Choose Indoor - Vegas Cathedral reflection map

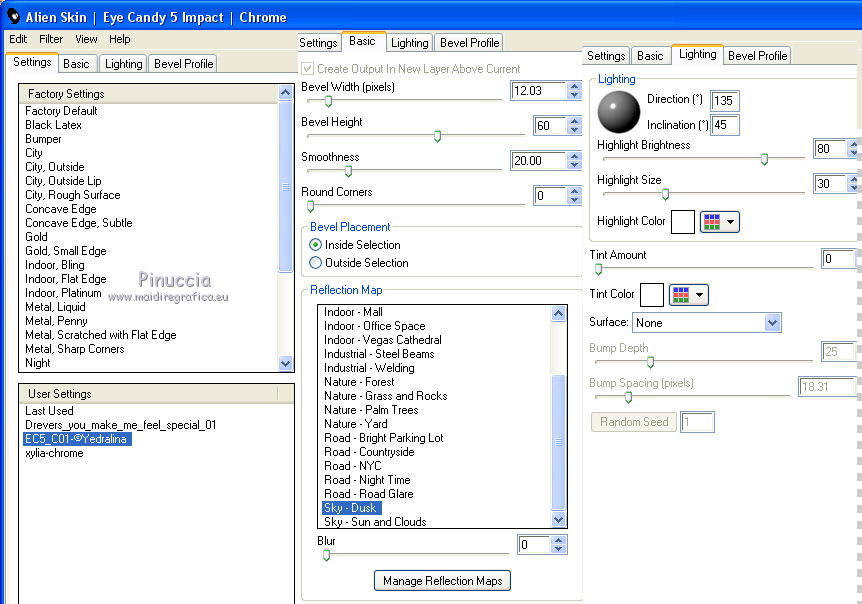[383, 340]
